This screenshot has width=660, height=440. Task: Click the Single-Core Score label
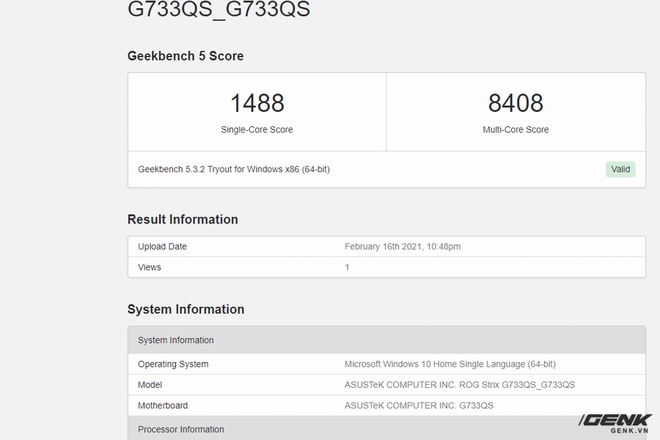click(x=257, y=130)
